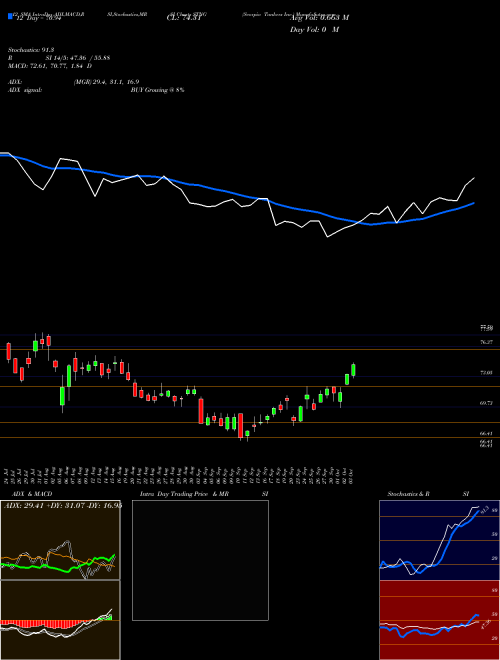Image resolution: width=500 pixels, height=660 pixels.
Task: Click the 'Avg Vol: 0.663 M' label
Action: point(319,18)
